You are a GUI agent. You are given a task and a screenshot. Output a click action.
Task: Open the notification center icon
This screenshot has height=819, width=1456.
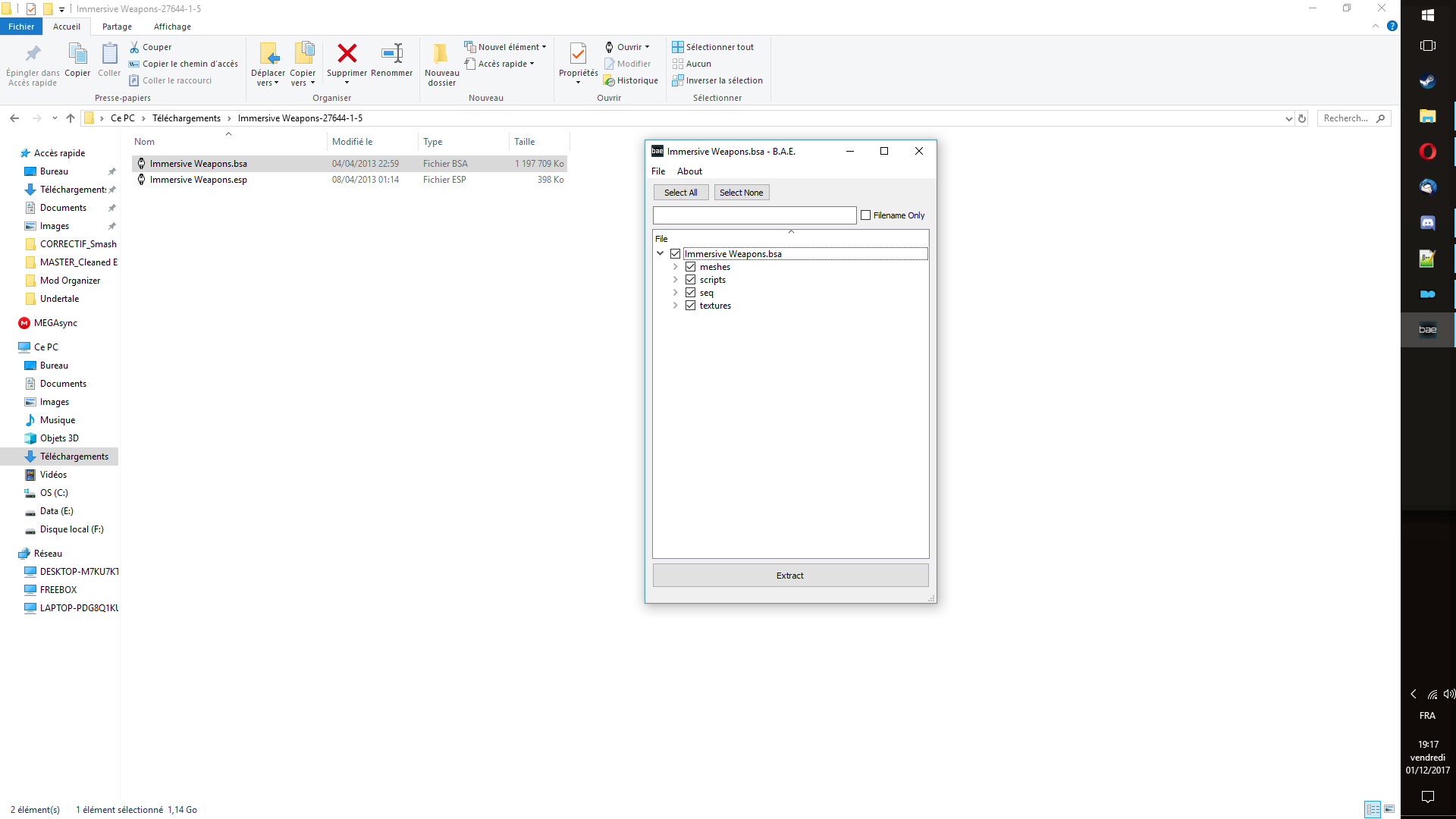point(1427,796)
